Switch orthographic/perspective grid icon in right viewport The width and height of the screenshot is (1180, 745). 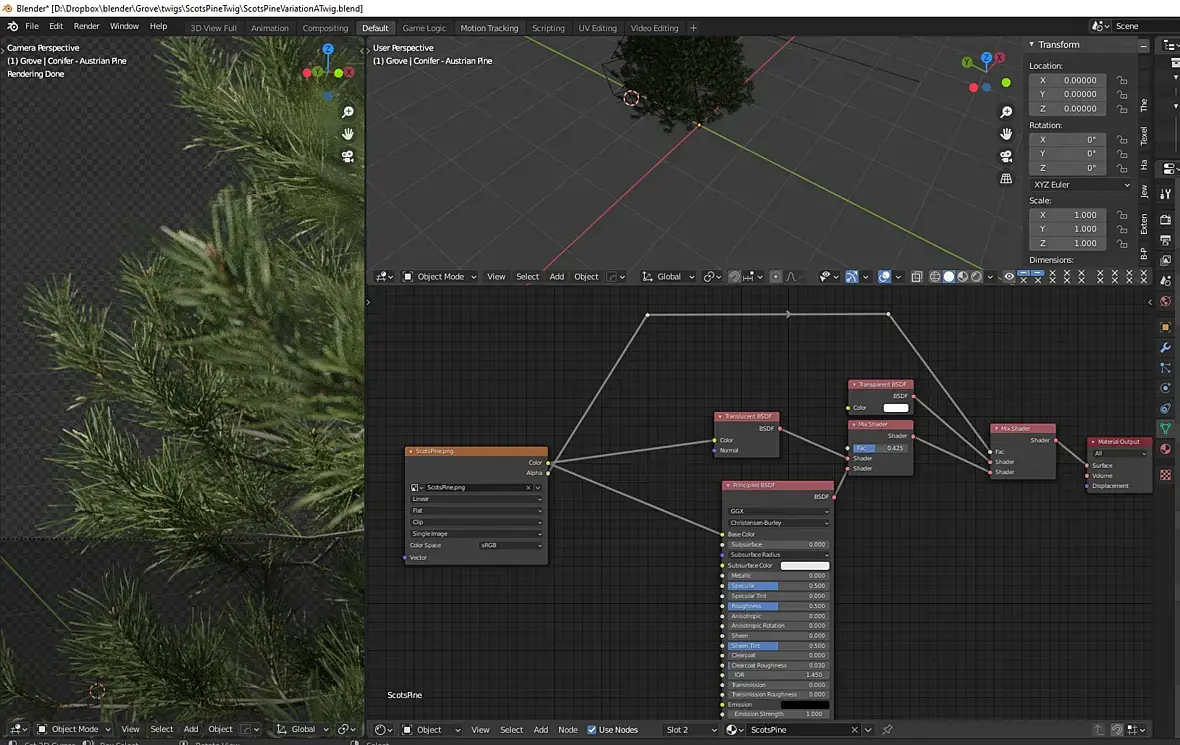click(1006, 179)
